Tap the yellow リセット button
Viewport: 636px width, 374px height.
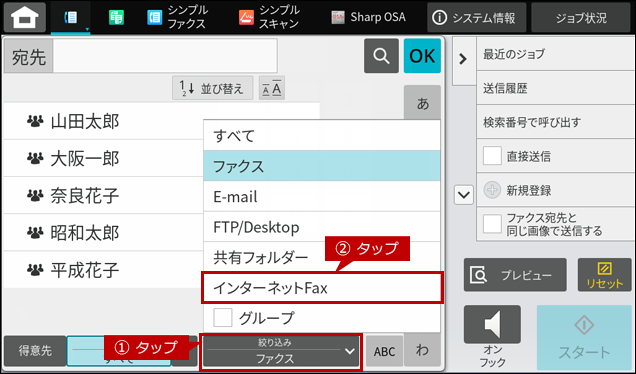click(x=604, y=275)
